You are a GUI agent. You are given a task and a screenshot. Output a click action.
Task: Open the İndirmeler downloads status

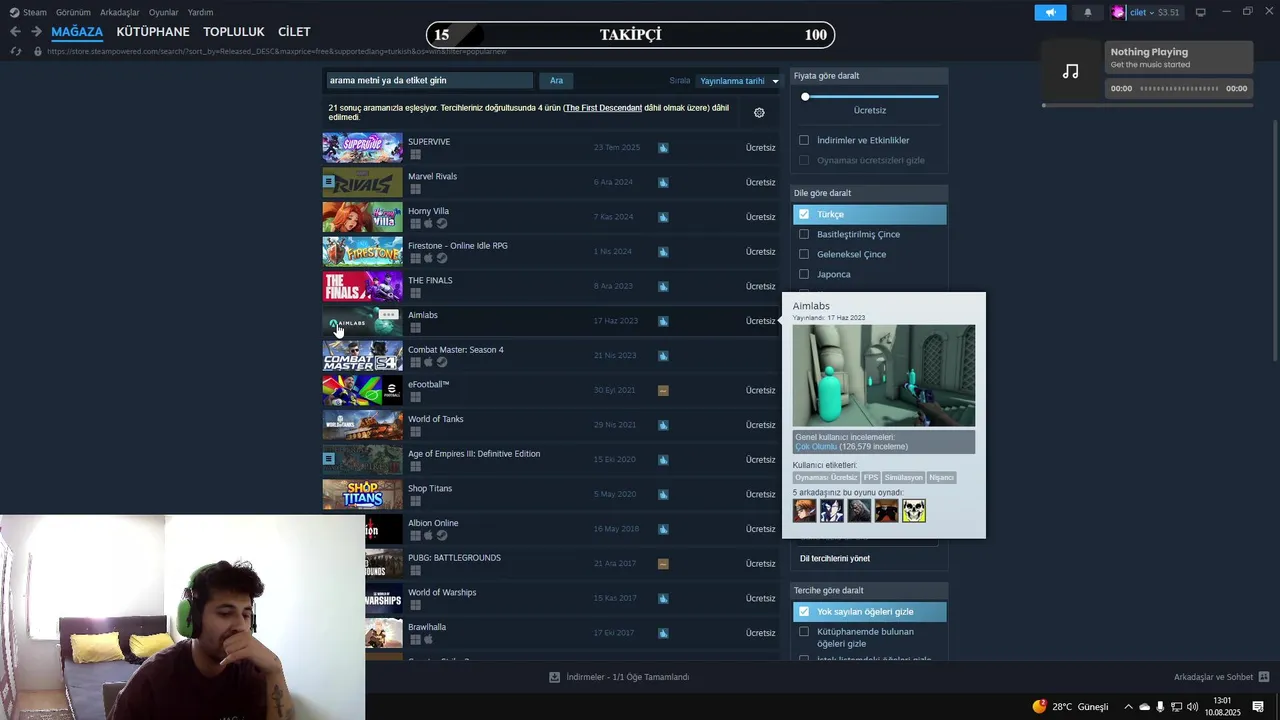(620, 677)
